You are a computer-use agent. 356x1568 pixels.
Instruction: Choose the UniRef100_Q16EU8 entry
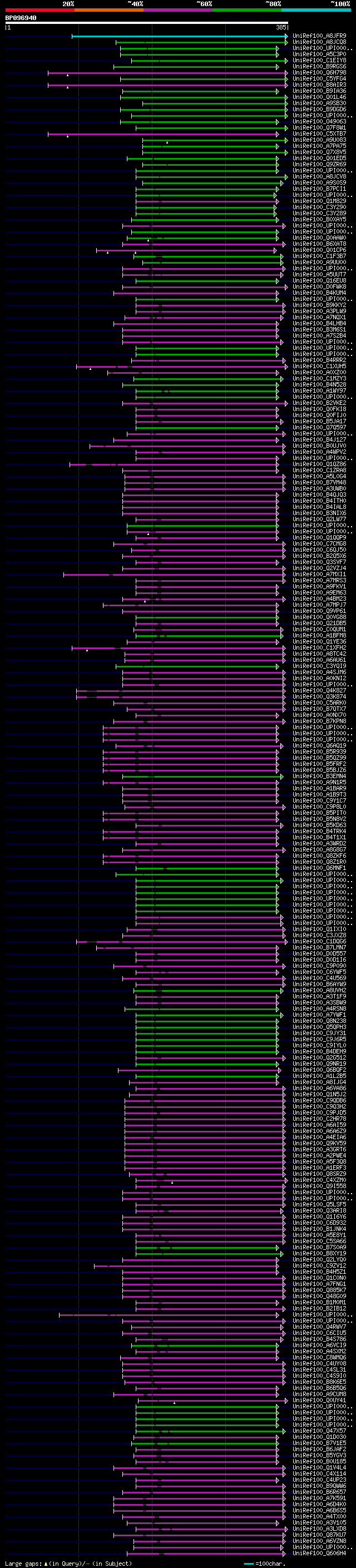pyautogui.click(x=319, y=280)
